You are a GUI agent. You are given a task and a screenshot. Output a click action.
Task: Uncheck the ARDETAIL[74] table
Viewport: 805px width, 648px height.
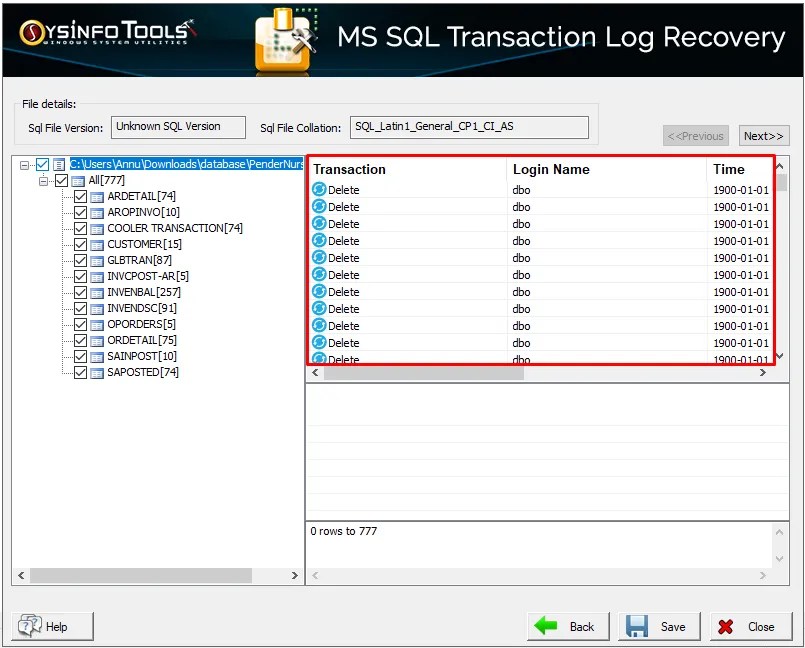tap(80, 196)
